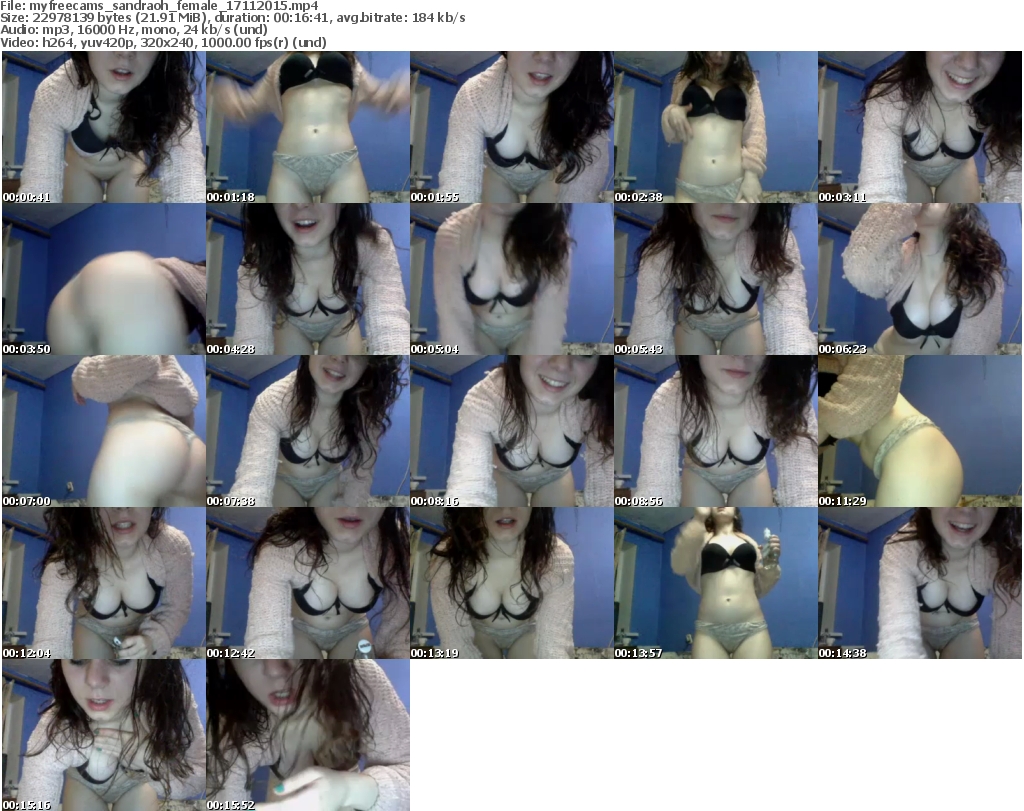Click the file name line ending in 17112015.mp4

click(159, 6)
